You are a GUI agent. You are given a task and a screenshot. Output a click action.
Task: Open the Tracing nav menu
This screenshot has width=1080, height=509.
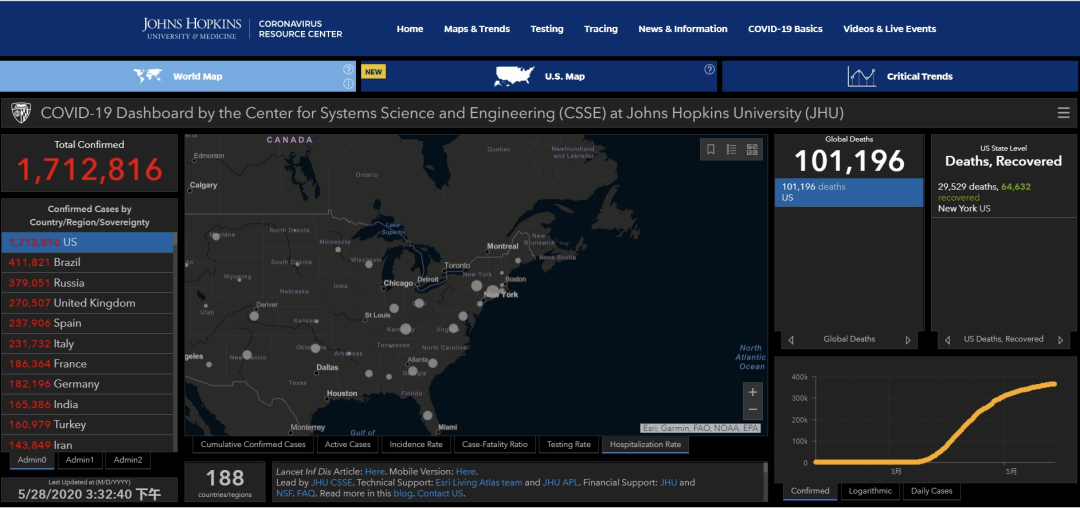click(601, 29)
